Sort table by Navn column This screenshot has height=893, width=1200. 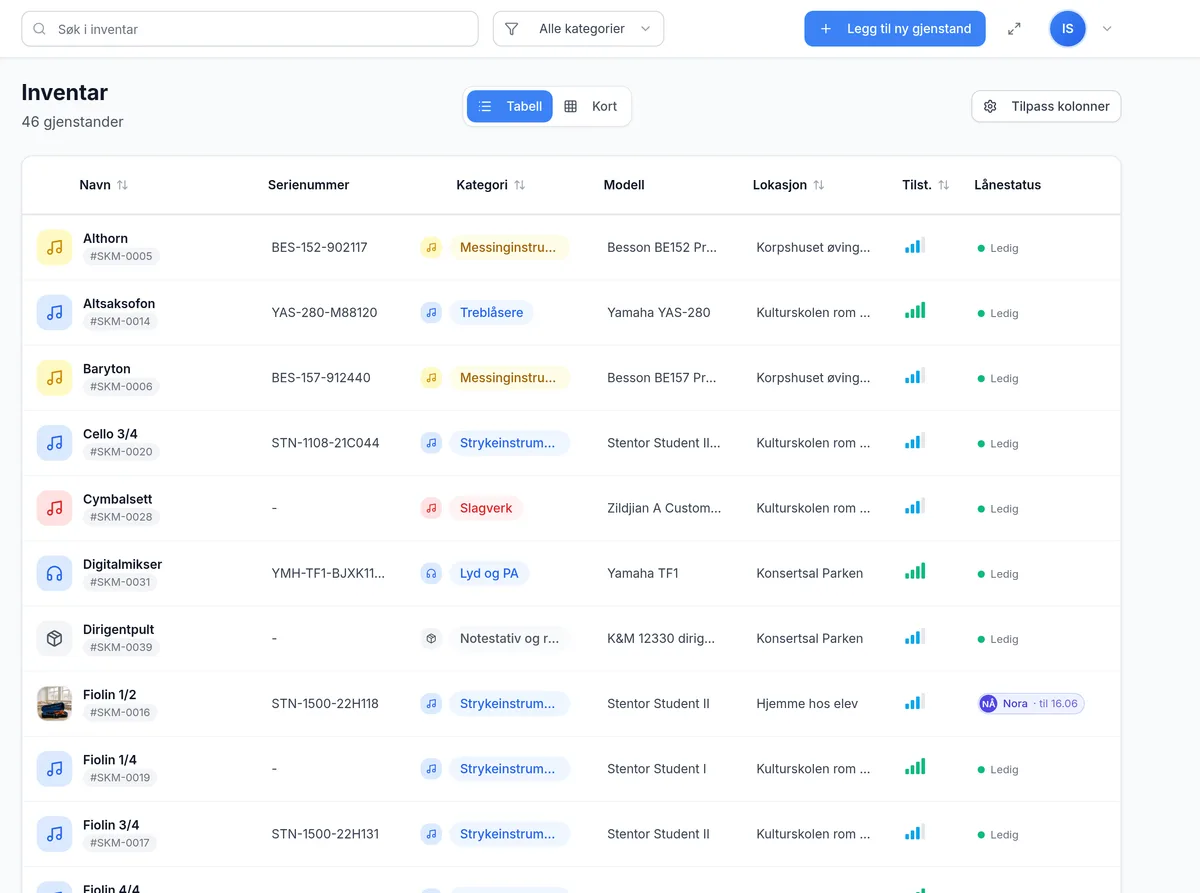(104, 185)
